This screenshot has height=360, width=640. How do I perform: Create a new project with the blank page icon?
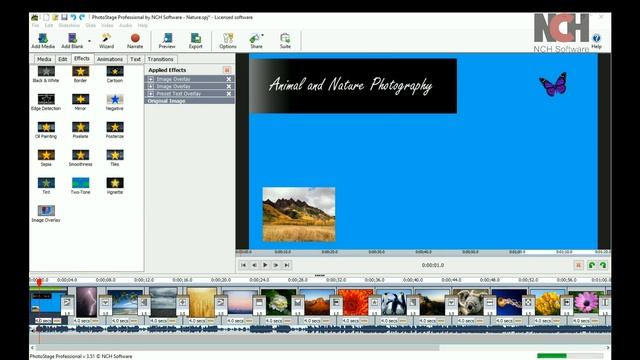click(46, 17)
